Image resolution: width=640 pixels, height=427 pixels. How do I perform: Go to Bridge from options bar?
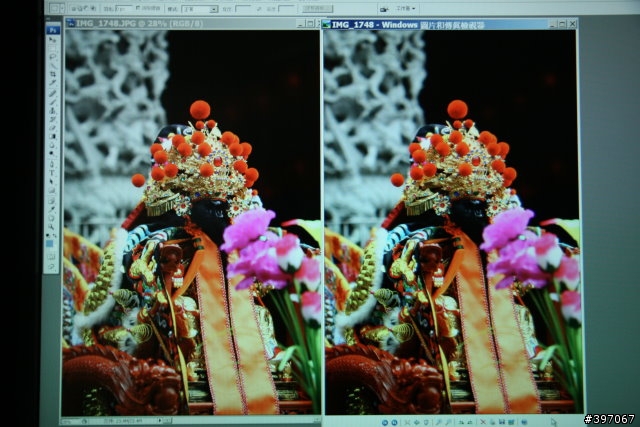384,9
